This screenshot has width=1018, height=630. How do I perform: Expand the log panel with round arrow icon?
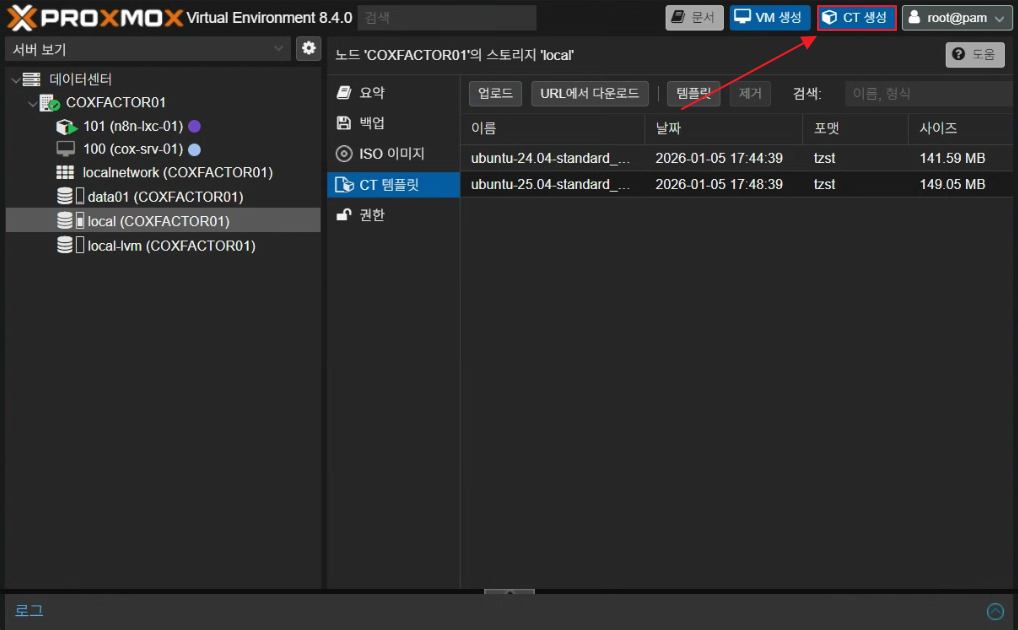995,611
